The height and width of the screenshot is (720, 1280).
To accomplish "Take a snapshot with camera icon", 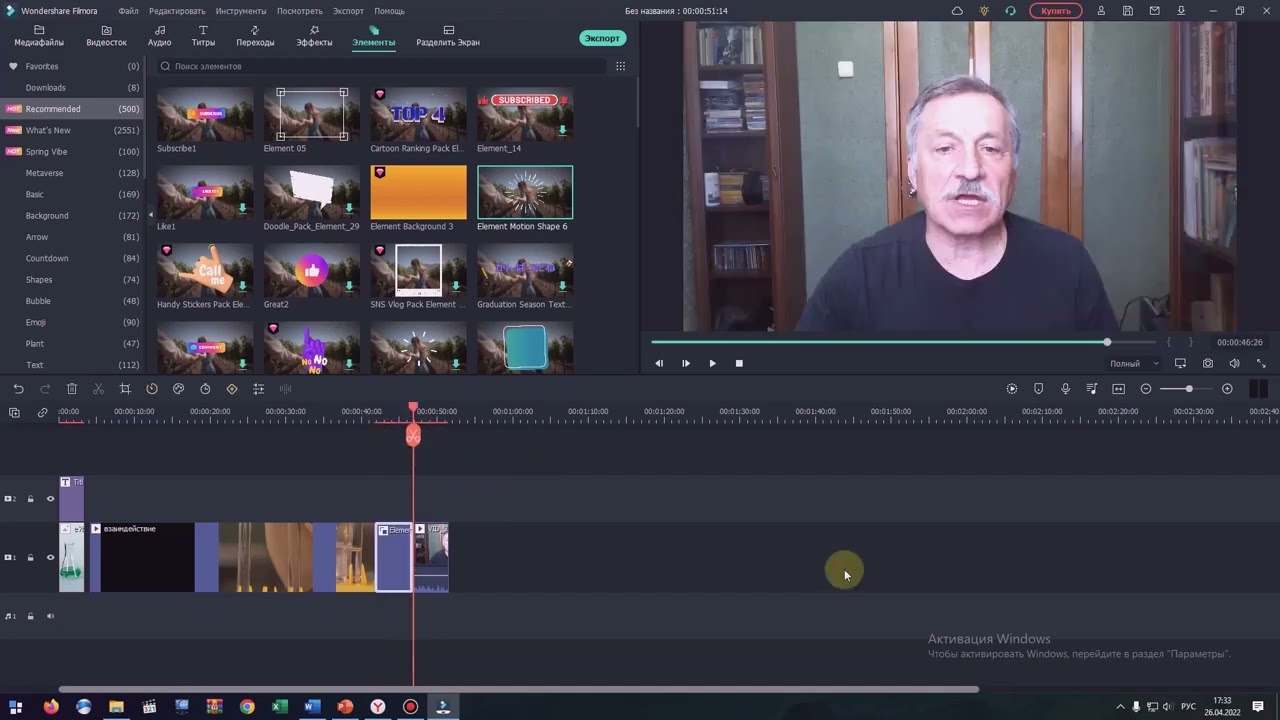I will pyautogui.click(x=1208, y=364).
